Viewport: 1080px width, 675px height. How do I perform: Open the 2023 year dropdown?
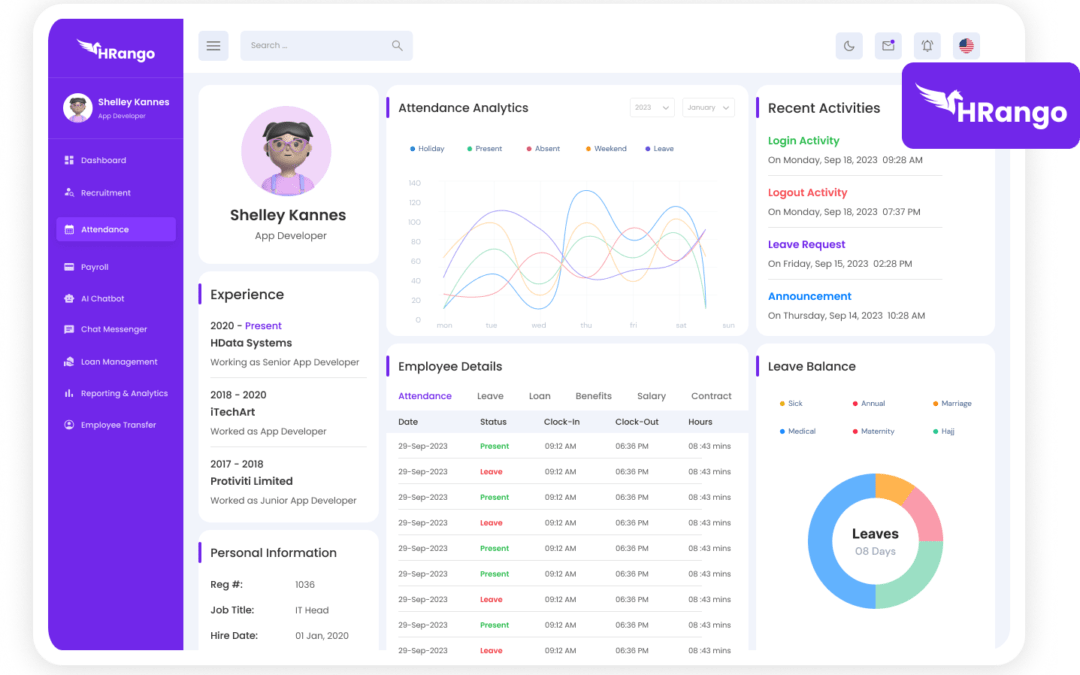pos(652,107)
